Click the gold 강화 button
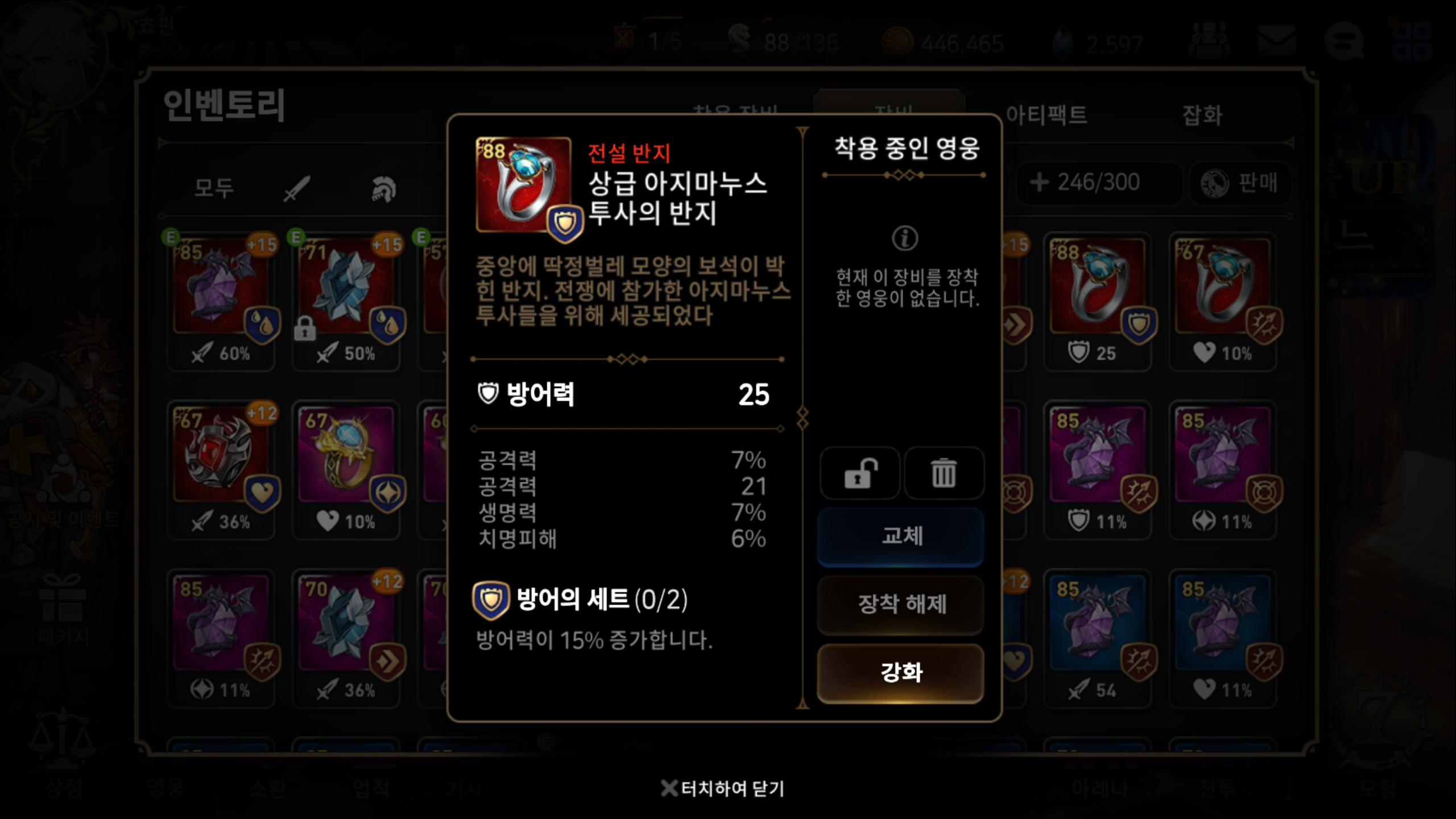This screenshot has height=819, width=1456. coord(901,673)
